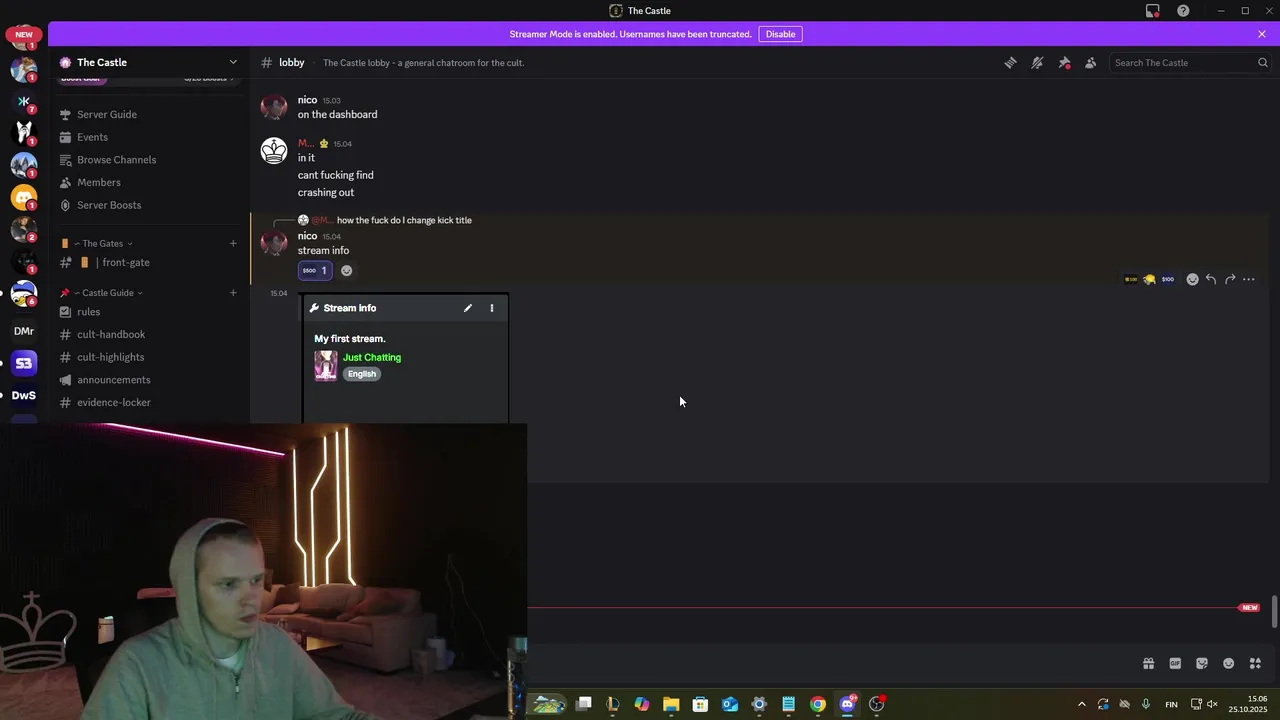Click nico's avatar on dashboard message
Viewport: 1280px width, 720px height.
(274, 107)
